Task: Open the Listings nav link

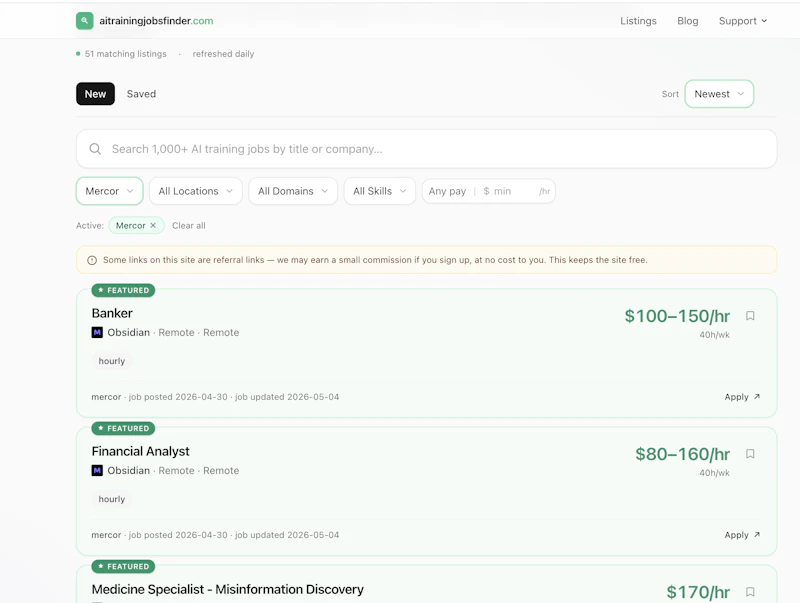Action: pos(638,21)
